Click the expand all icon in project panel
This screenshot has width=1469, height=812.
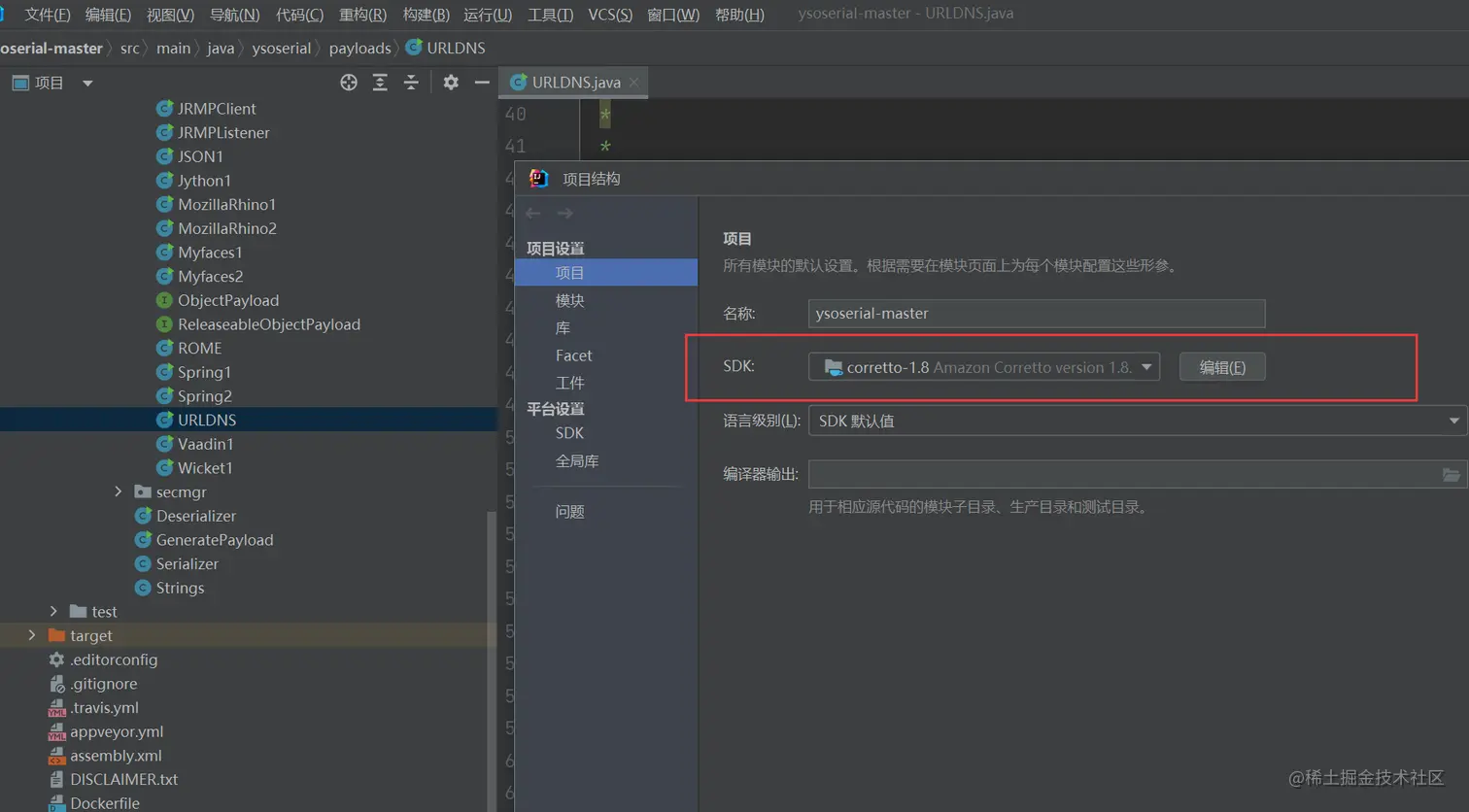pos(380,83)
